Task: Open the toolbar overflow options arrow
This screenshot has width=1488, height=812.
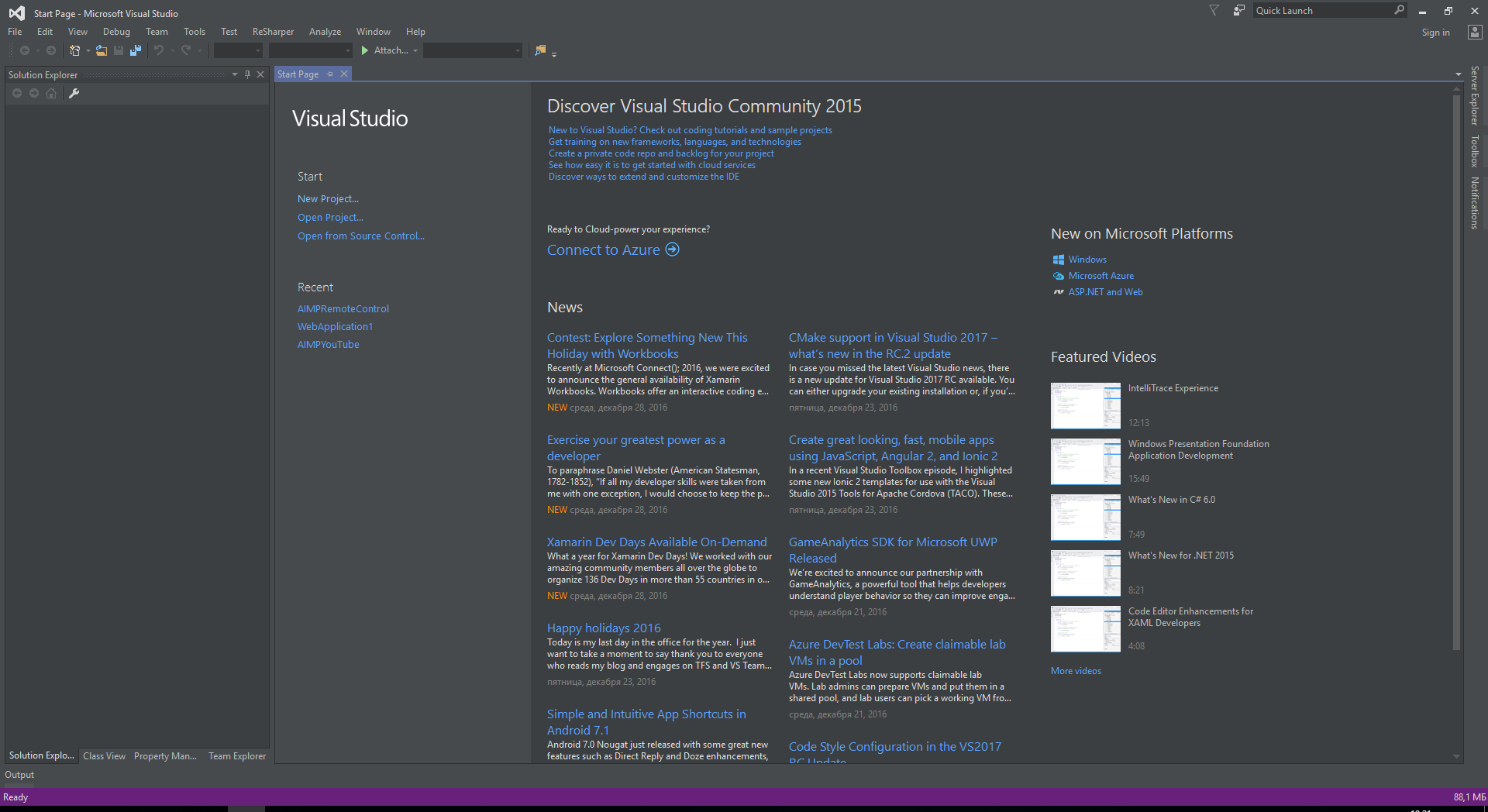Action: click(x=554, y=53)
